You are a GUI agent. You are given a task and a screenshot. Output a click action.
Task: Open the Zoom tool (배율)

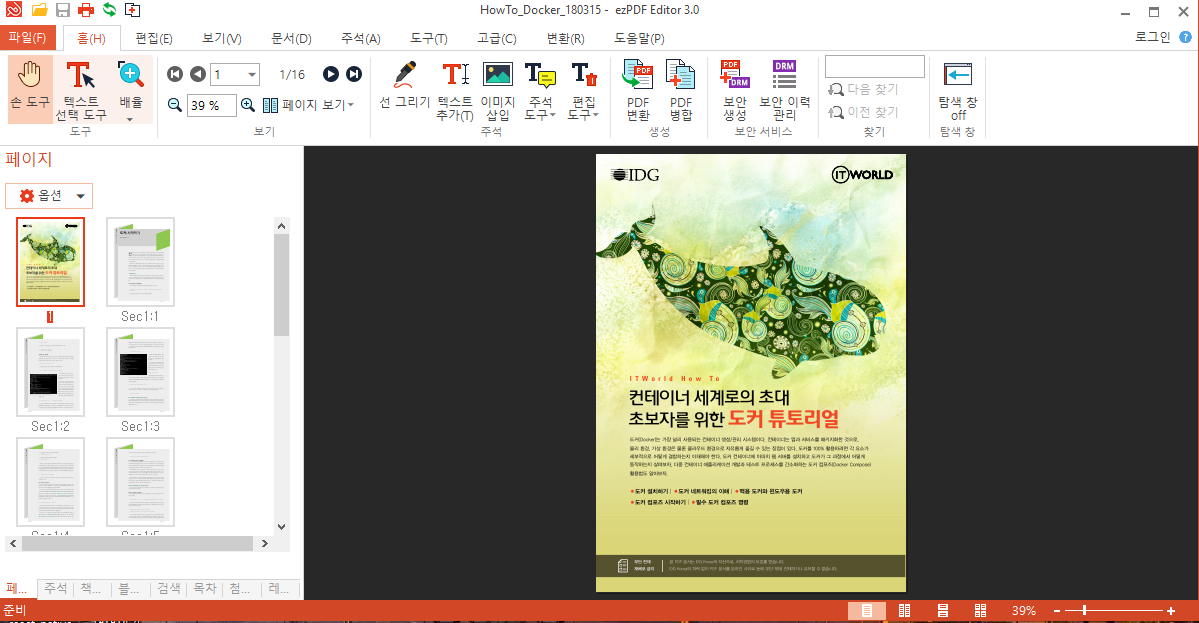(131, 90)
